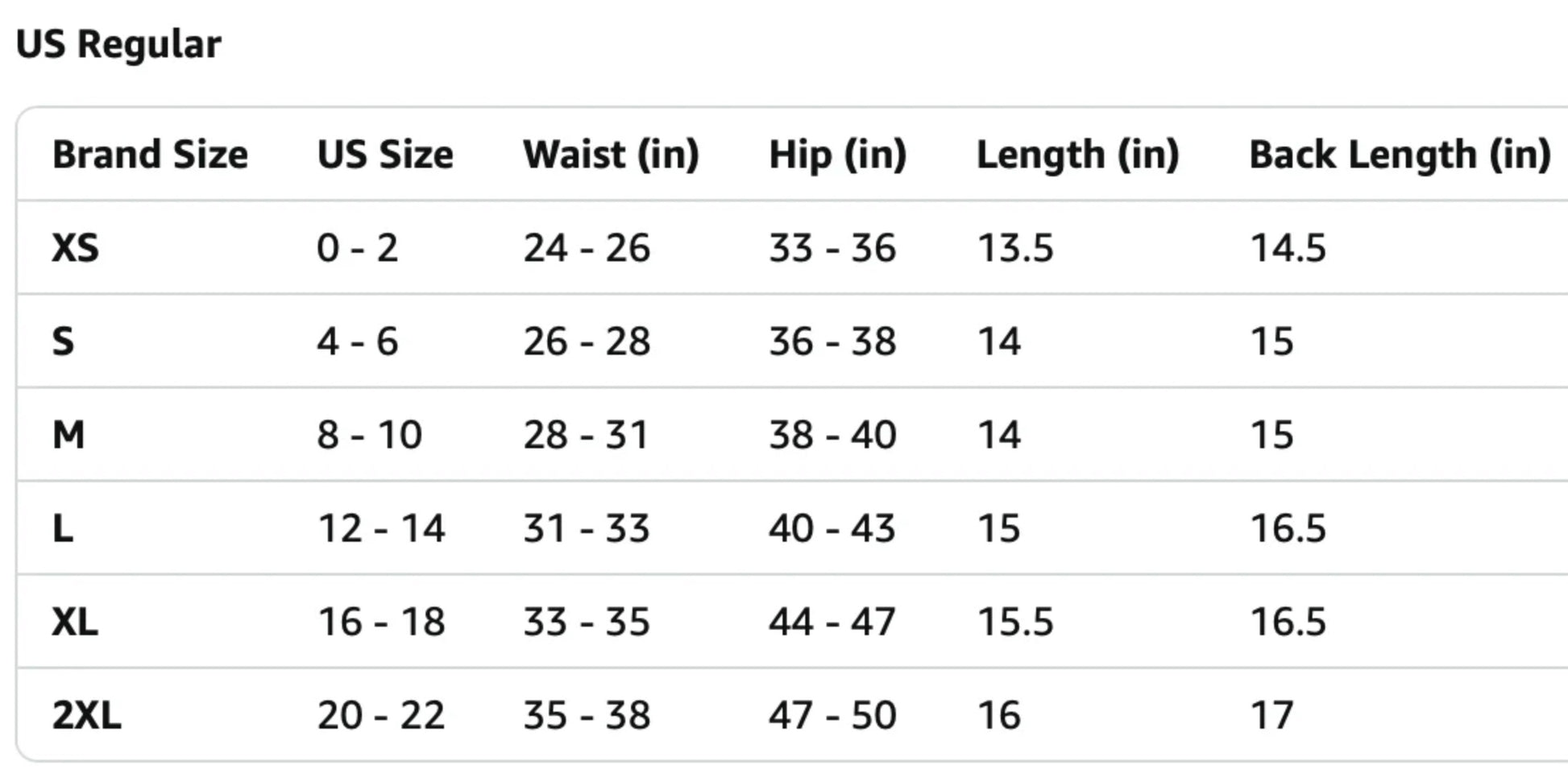1568x769 pixels.
Task: Select the 8 - 10 US size cell
Action: tap(369, 435)
